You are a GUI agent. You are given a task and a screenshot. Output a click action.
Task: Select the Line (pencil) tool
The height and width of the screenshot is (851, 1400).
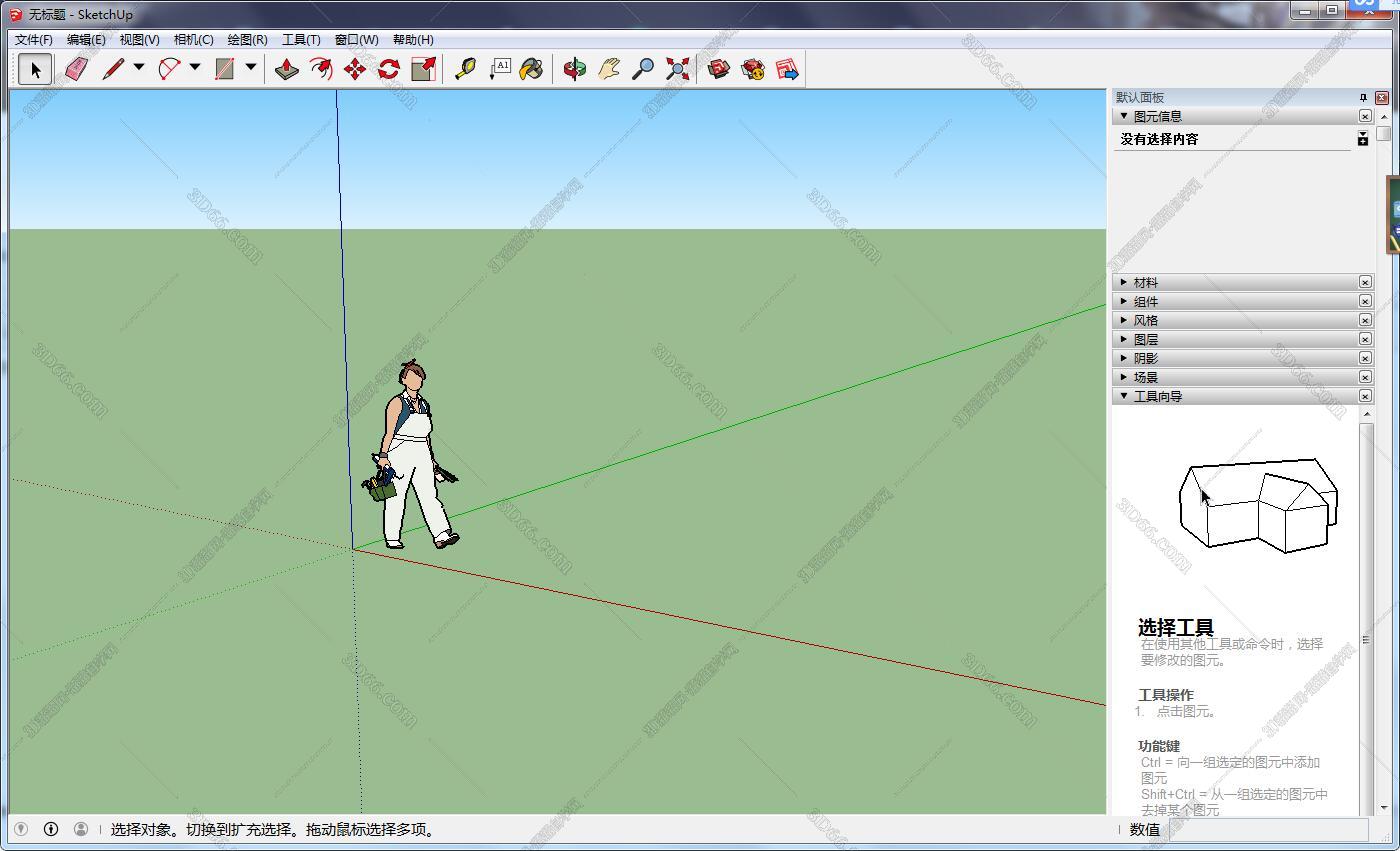[112, 68]
